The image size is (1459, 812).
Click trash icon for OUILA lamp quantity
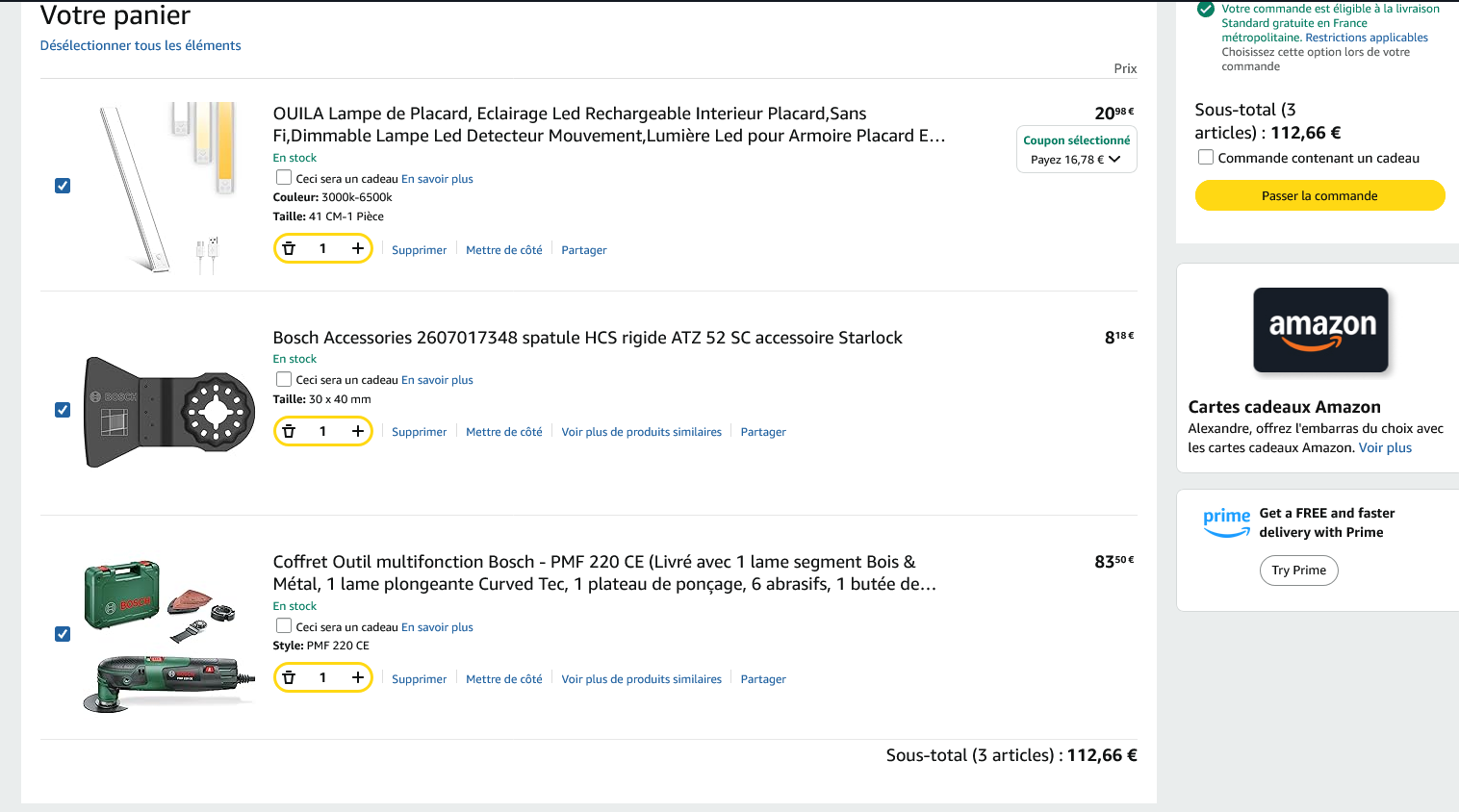(x=289, y=248)
